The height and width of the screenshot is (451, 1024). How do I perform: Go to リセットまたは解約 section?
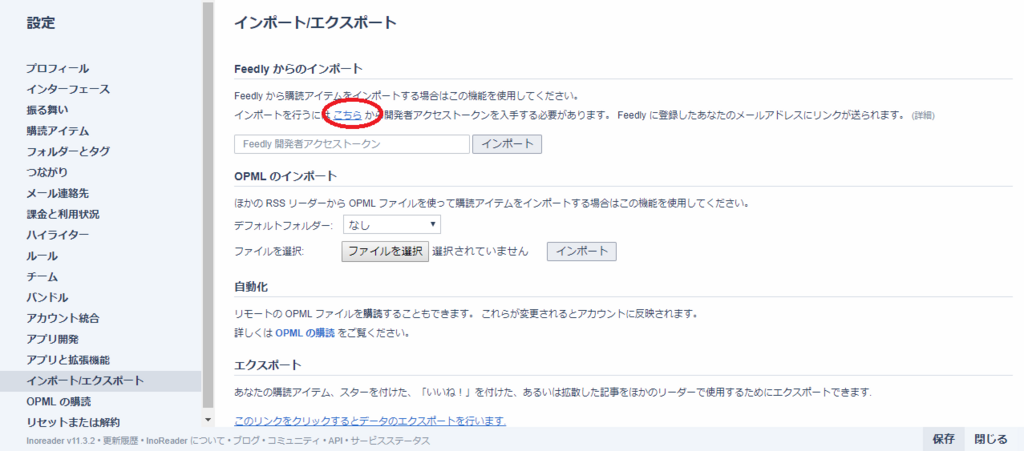coord(73,422)
